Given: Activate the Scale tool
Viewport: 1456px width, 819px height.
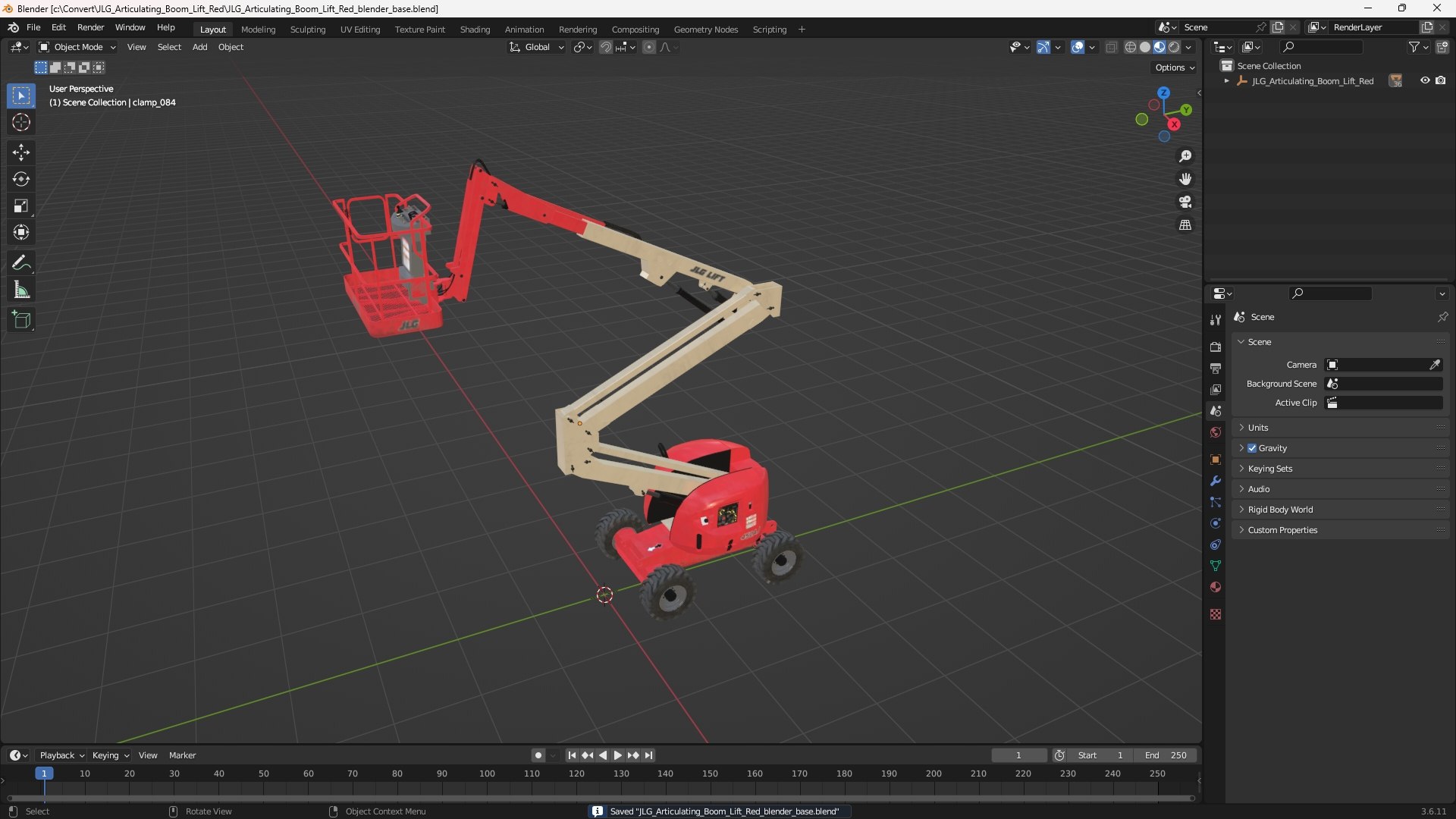Looking at the screenshot, I should coord(21,206).
